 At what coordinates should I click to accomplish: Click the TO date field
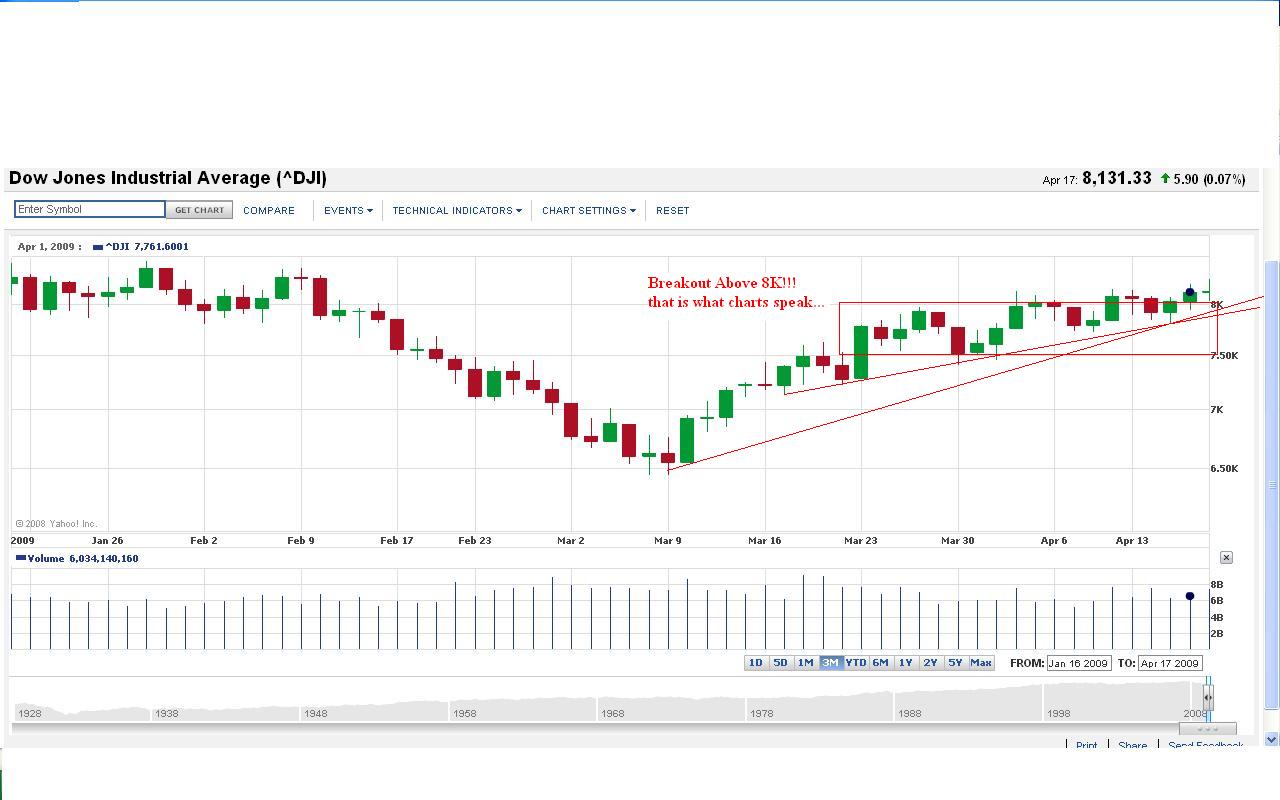coord(1170,663)
